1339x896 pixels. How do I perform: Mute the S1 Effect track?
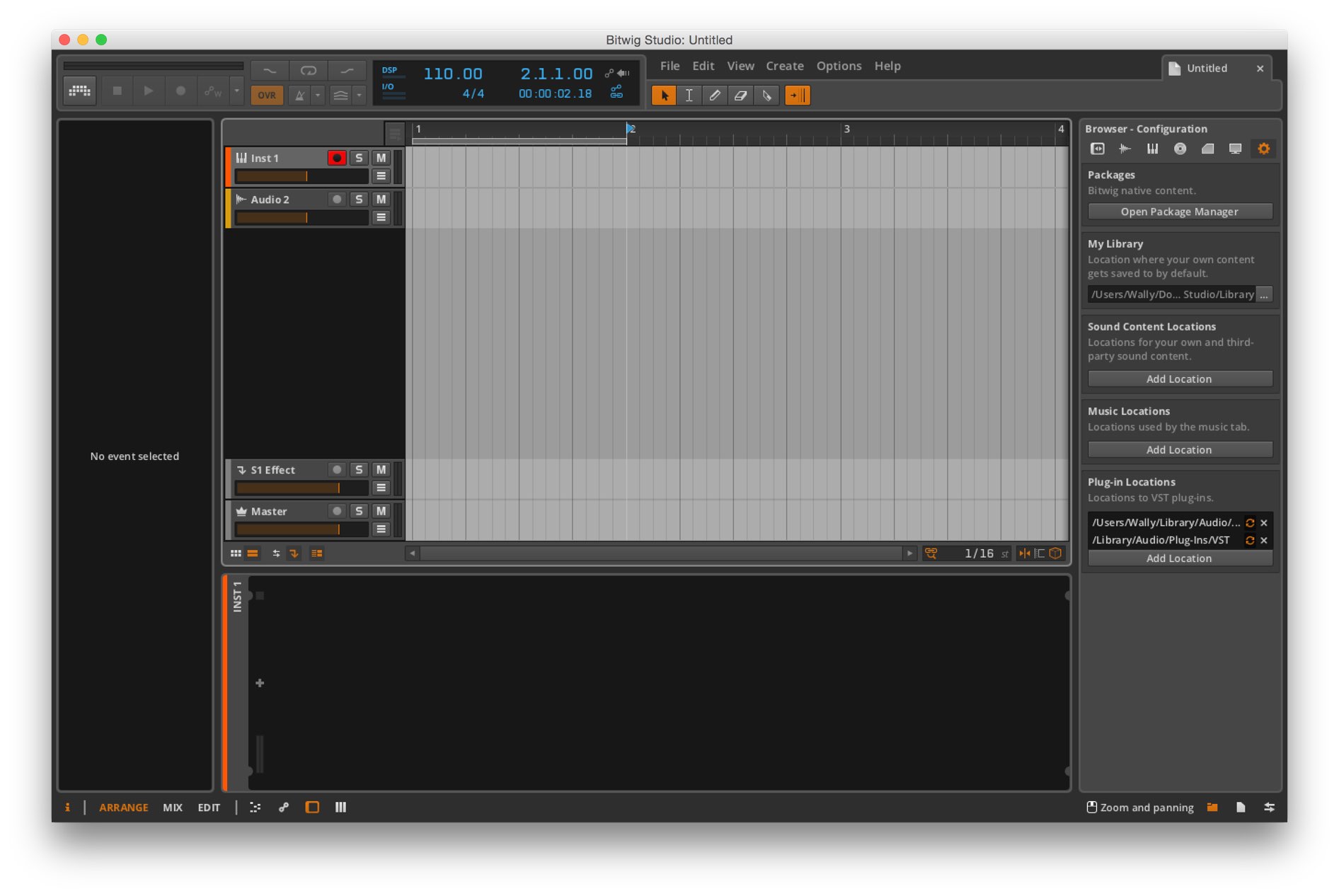[x=381, y=470]
